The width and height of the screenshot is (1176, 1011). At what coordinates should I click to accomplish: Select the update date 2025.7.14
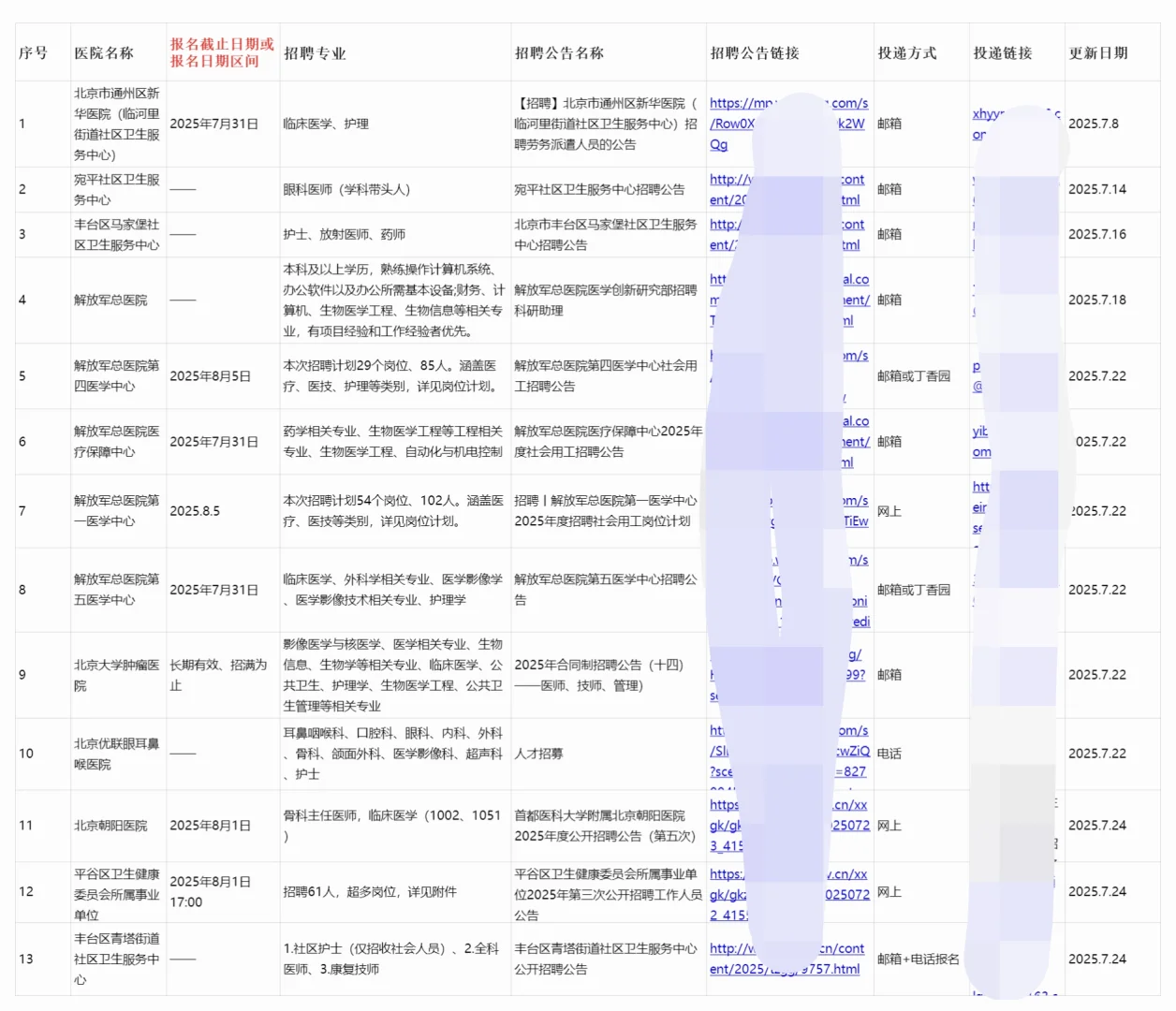[1097, 189]
